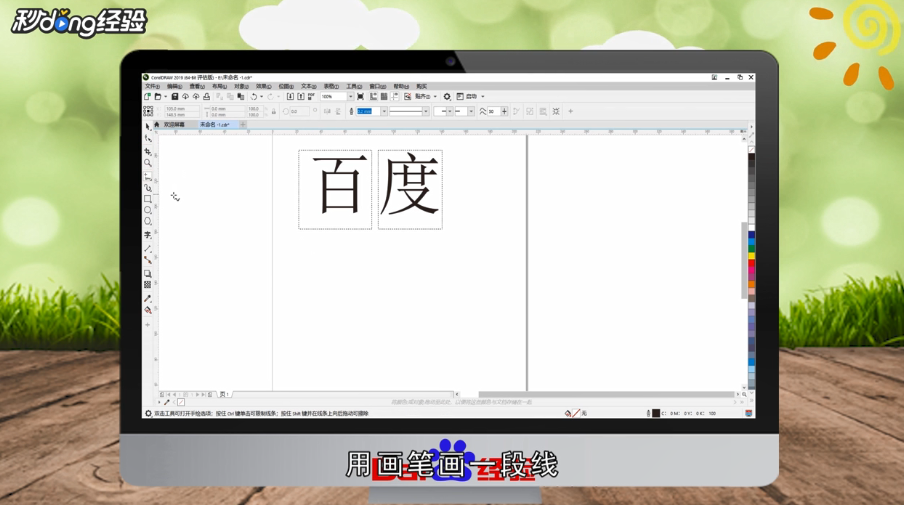The height and width of the screenshot is (505, 904).
Task: Select the Crop tool
Action: 148,152
